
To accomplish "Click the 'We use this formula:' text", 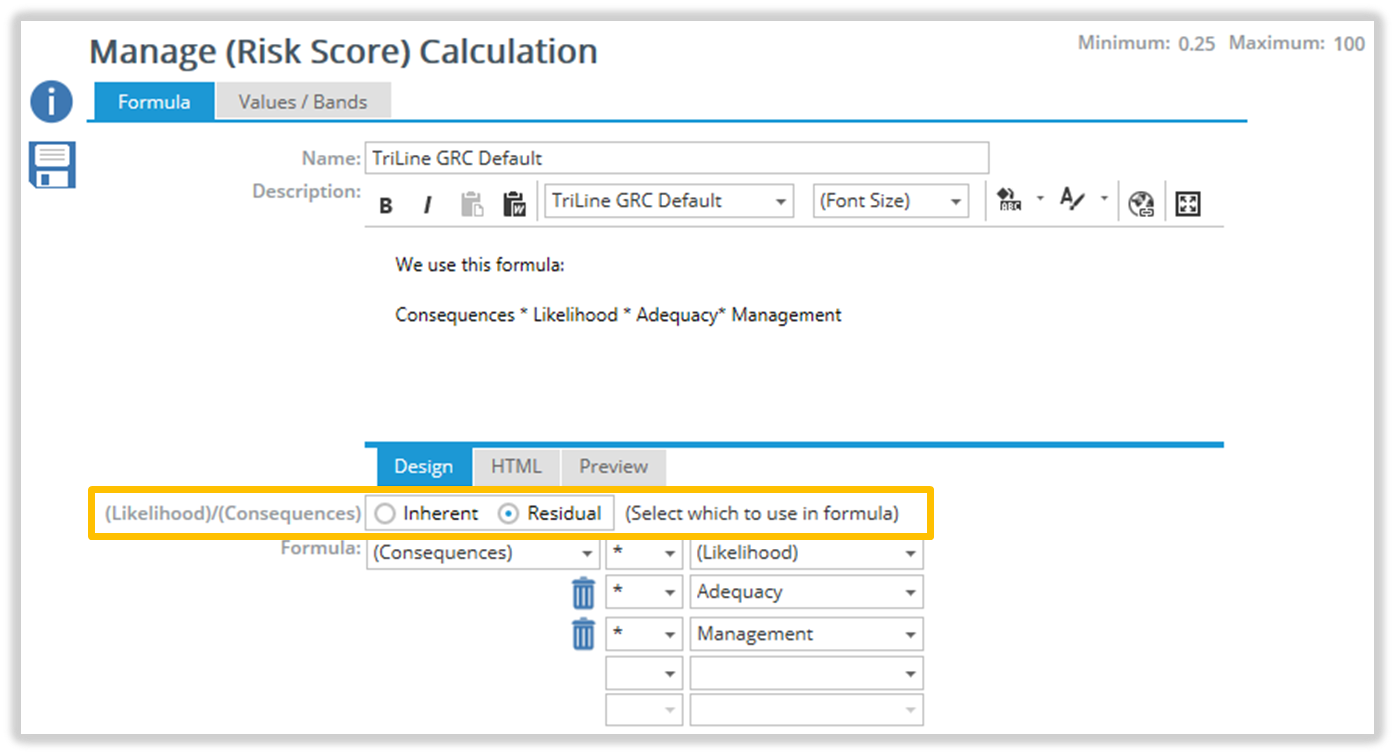I will pos(480,265).
